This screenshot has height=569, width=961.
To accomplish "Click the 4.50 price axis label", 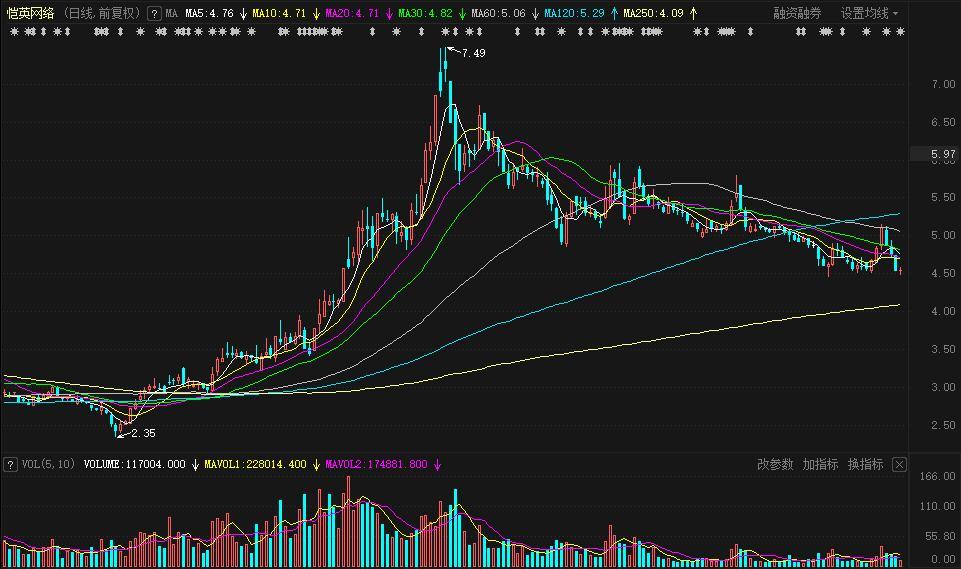I will [943, 273].
